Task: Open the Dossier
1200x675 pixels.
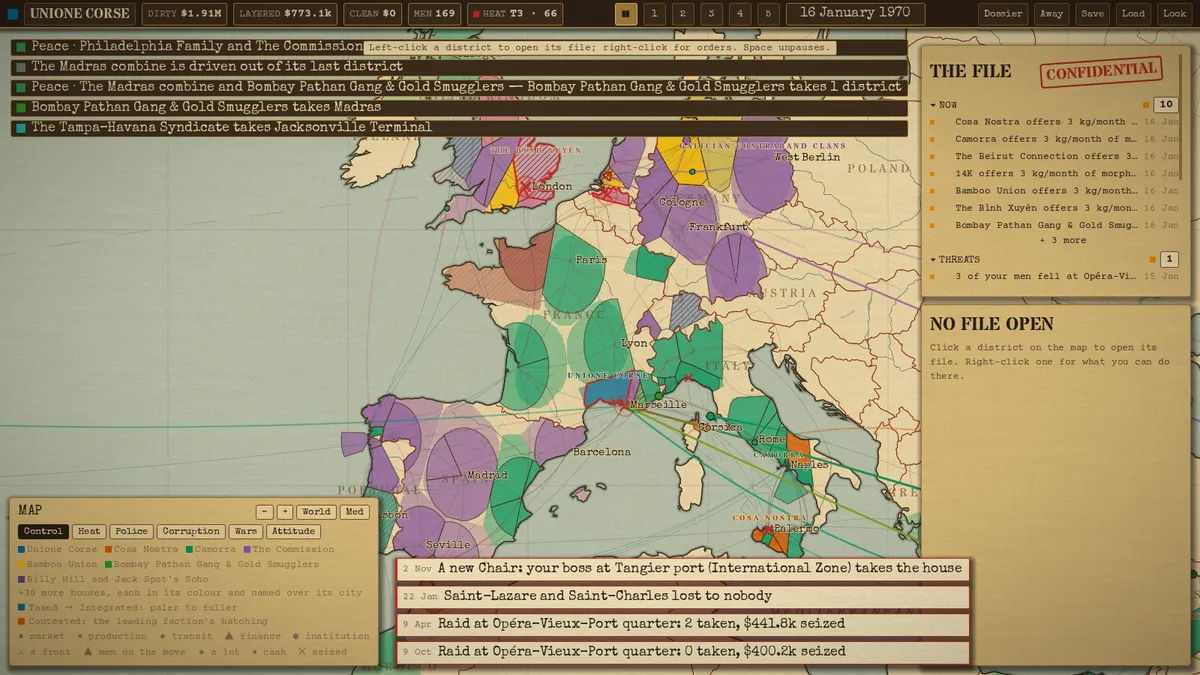Action: pos(1003,14)
